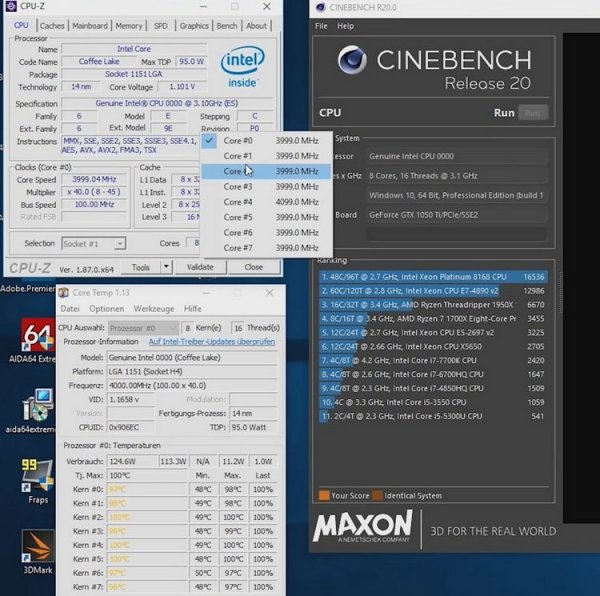Image resolution: width=600 pixels, height=596 pixels.
Task: Select the highlighted Core #2 entry
Action: click(x=266, y=171)
